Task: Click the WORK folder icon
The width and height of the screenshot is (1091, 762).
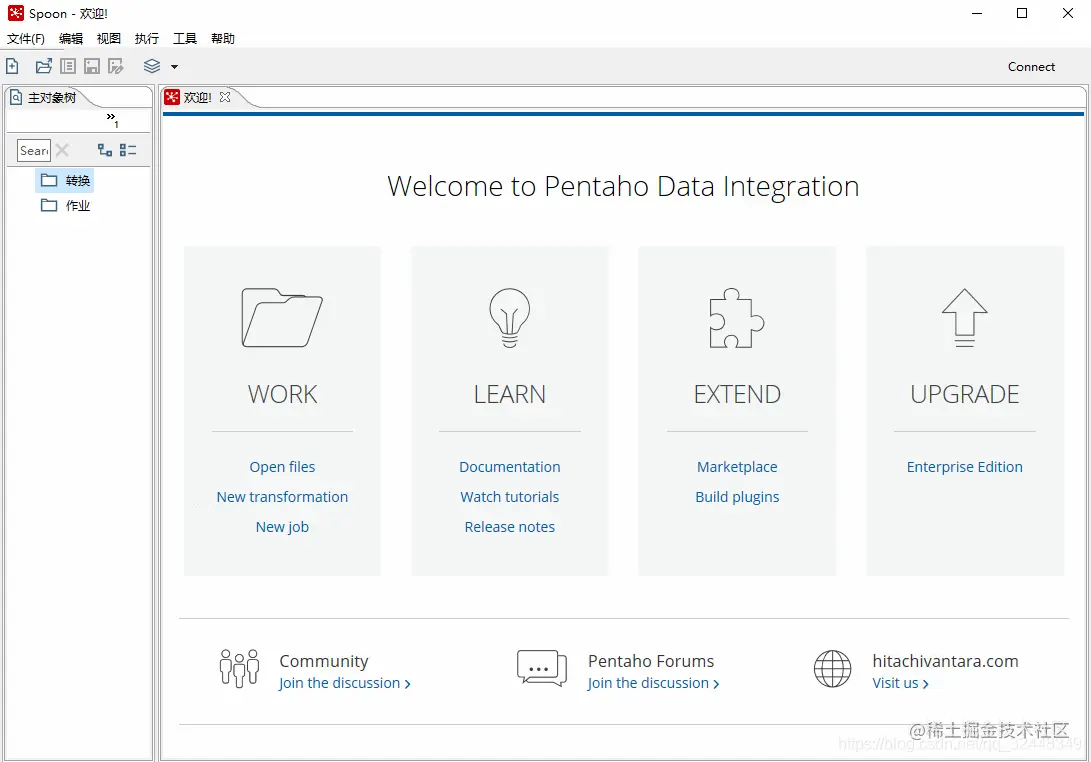Action: click(x=282, y=317)
